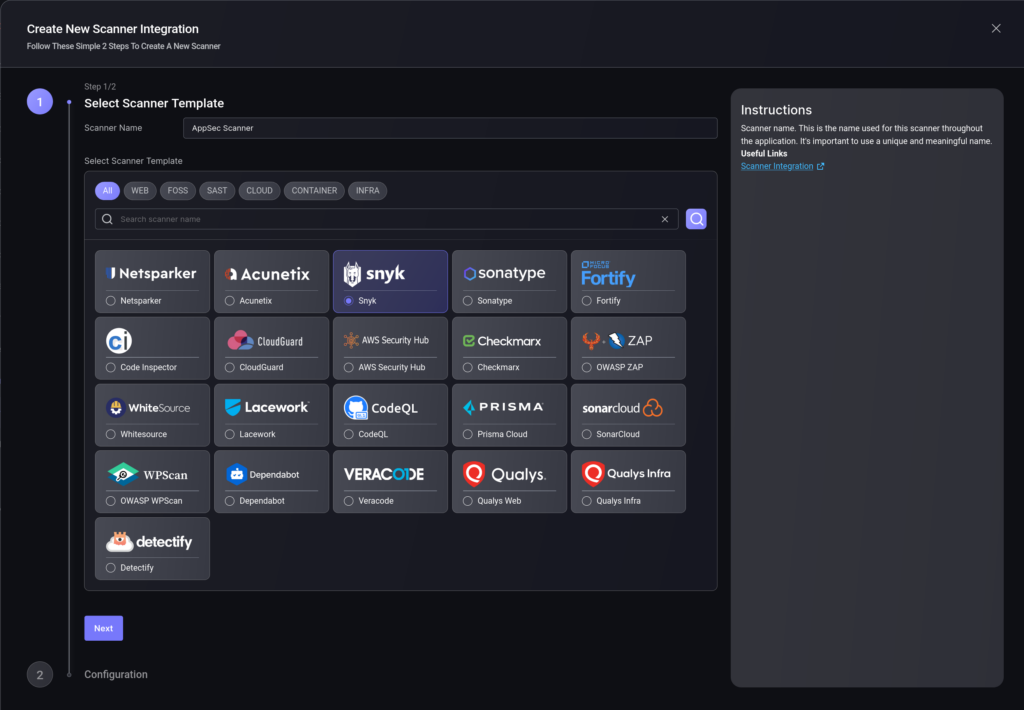Click the Search scanner name field
Screen dimensions: 1024x710
click(387, 219)
